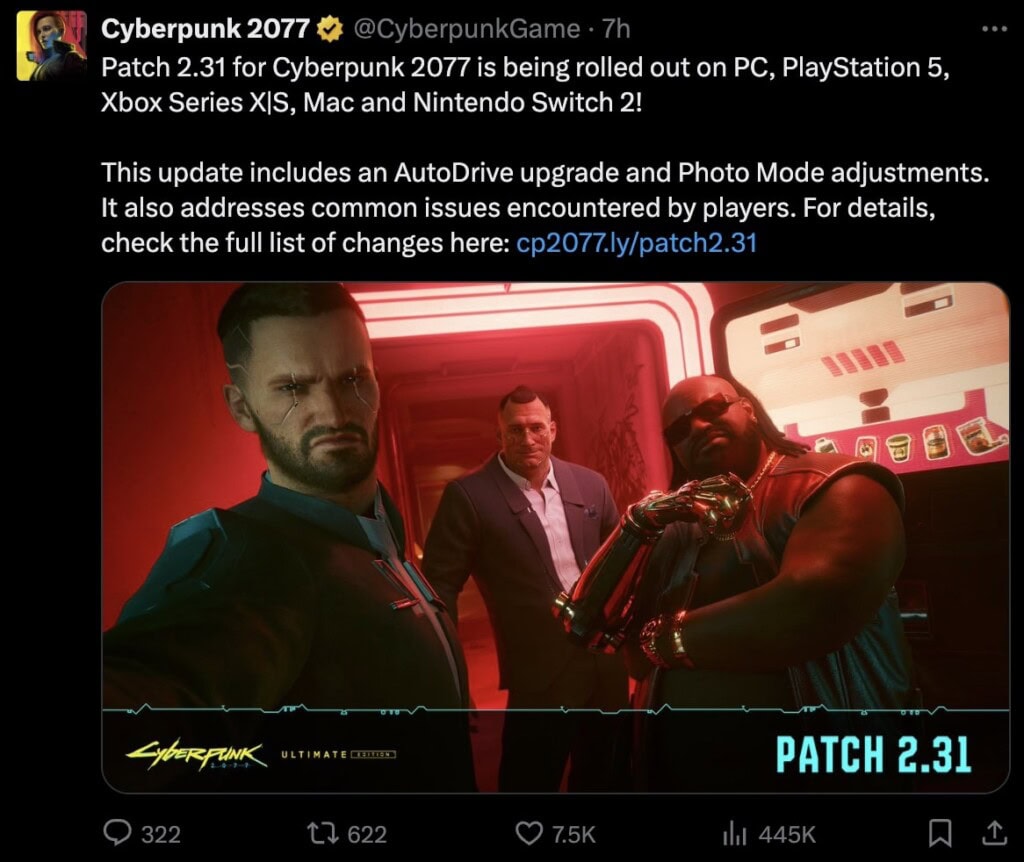Like the tweet with the heart icon
Viewport: 1024px width, 862px height.
(528, 833)
